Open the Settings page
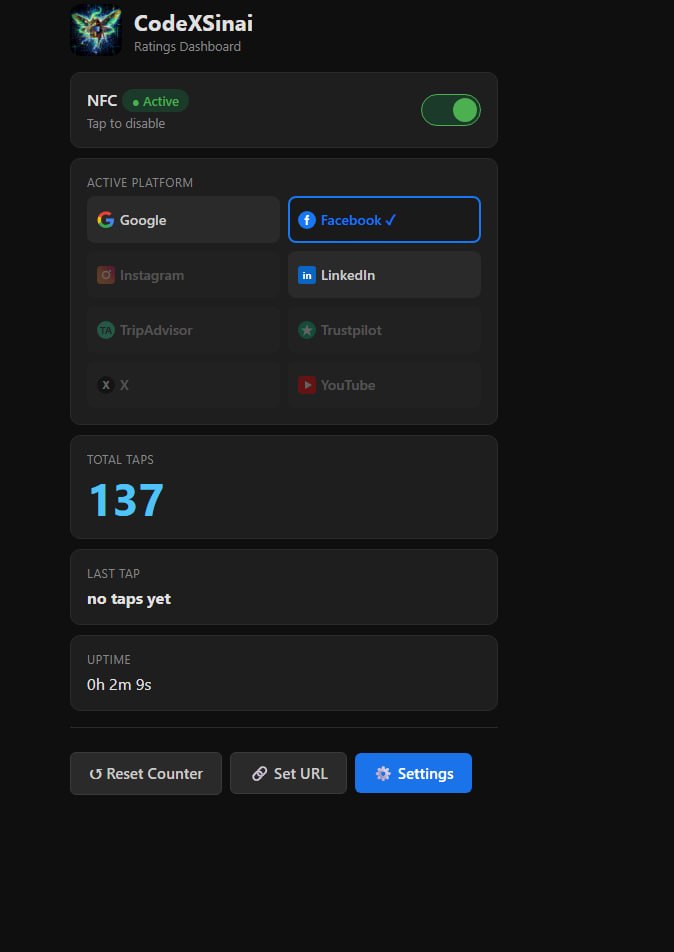 click(x=414, y=774)
